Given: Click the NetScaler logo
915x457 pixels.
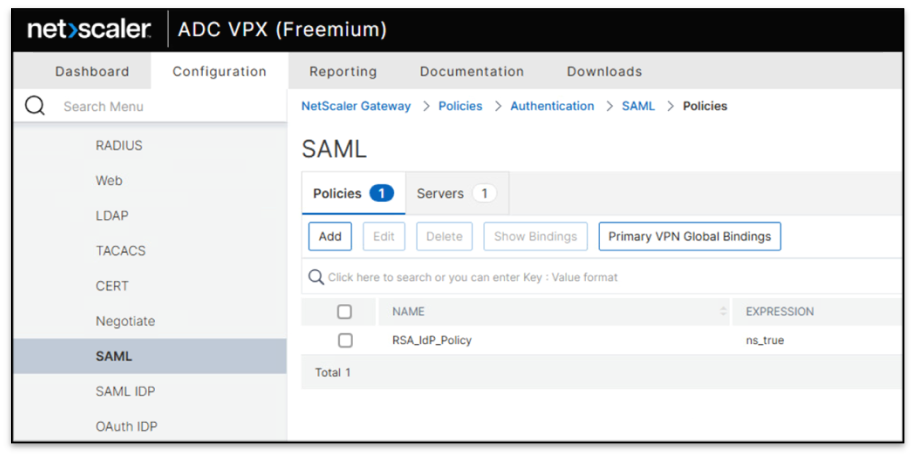Looking at the screenshot, I should click(88, 30).
